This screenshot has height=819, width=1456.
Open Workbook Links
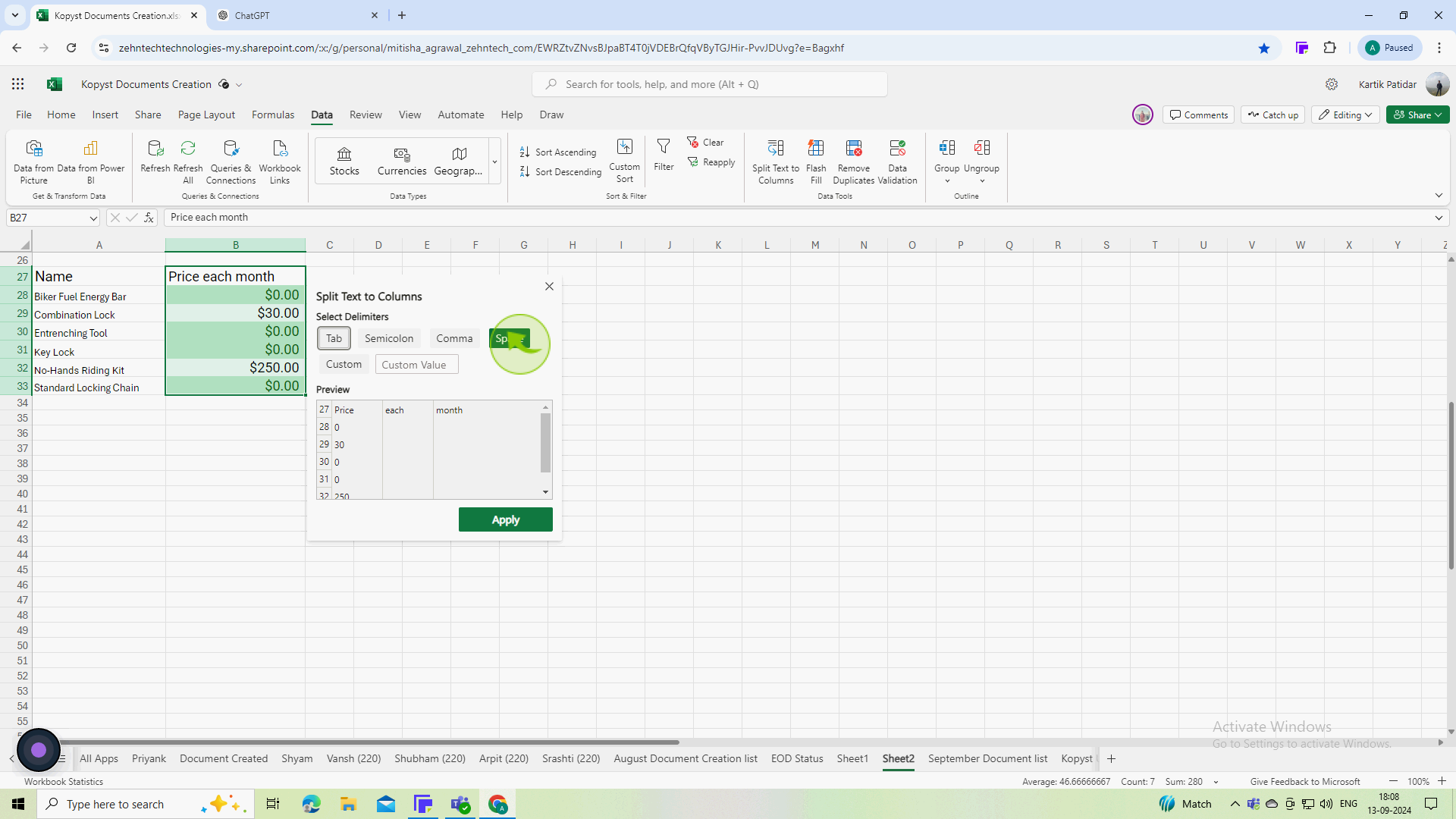[x=280, y=162]
